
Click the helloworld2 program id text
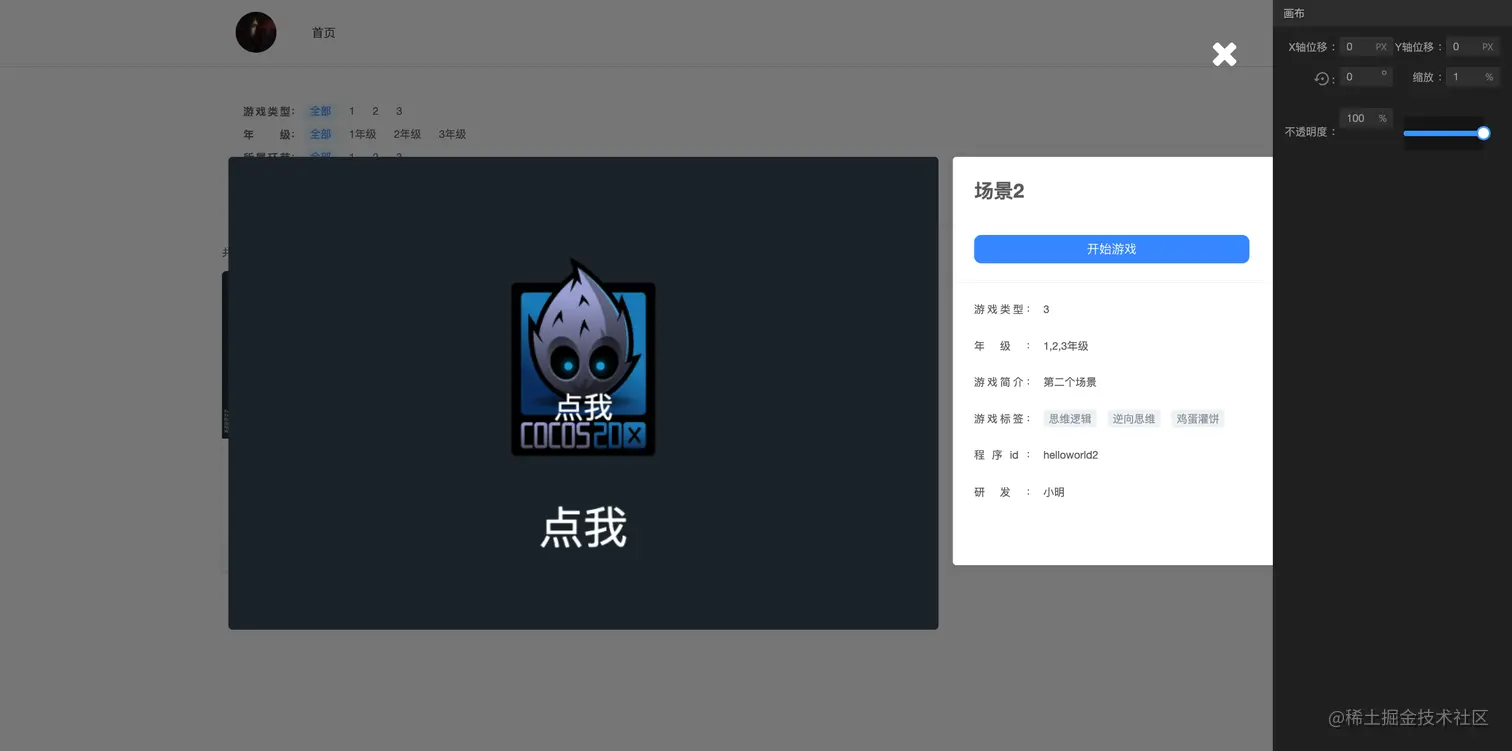1070,455
